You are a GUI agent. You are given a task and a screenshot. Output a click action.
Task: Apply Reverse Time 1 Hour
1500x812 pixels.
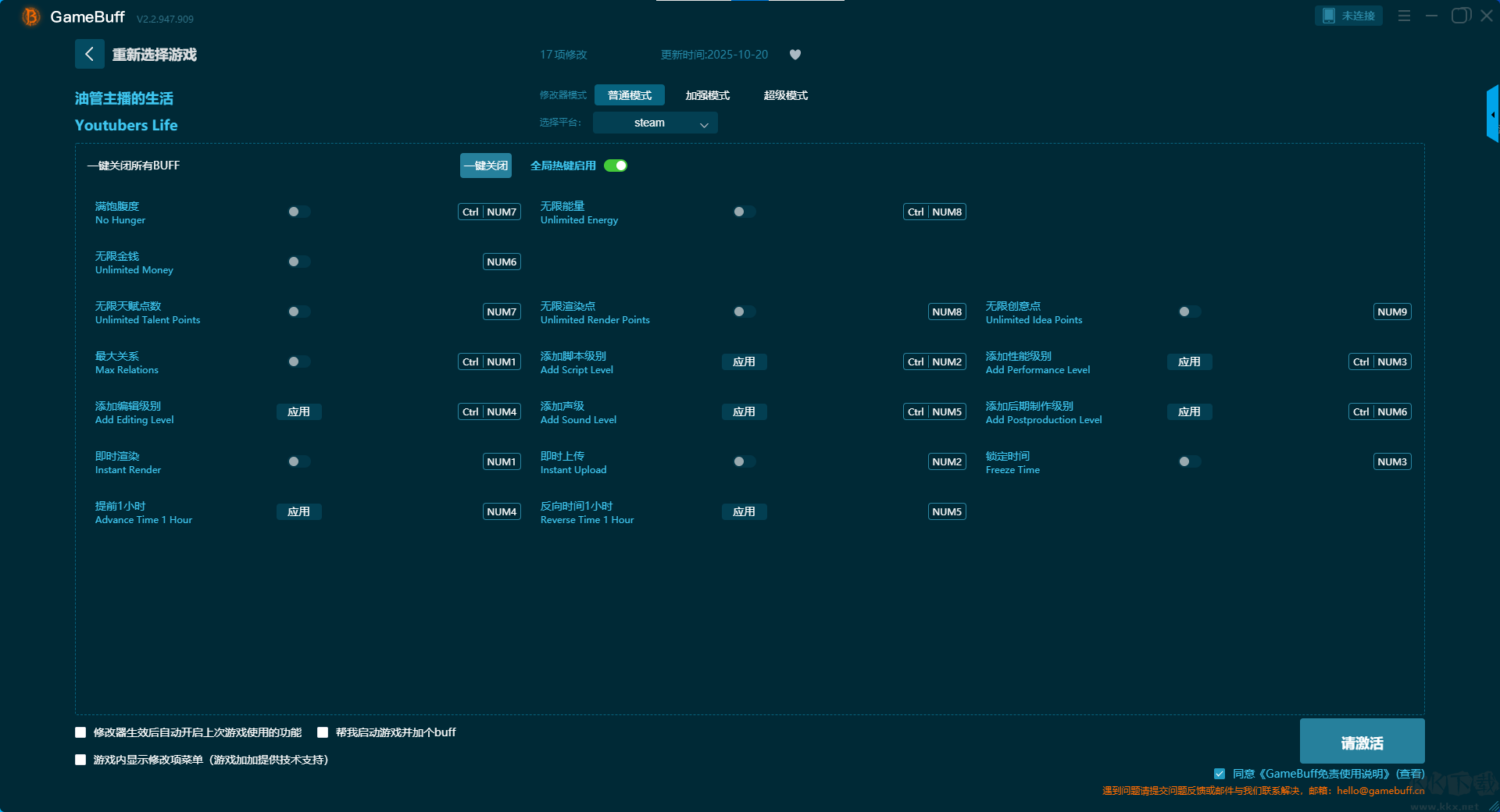tap(744, 511)
